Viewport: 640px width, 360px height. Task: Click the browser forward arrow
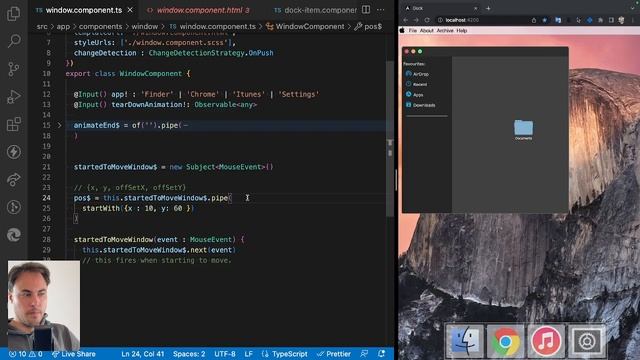(x=416, y=20)
